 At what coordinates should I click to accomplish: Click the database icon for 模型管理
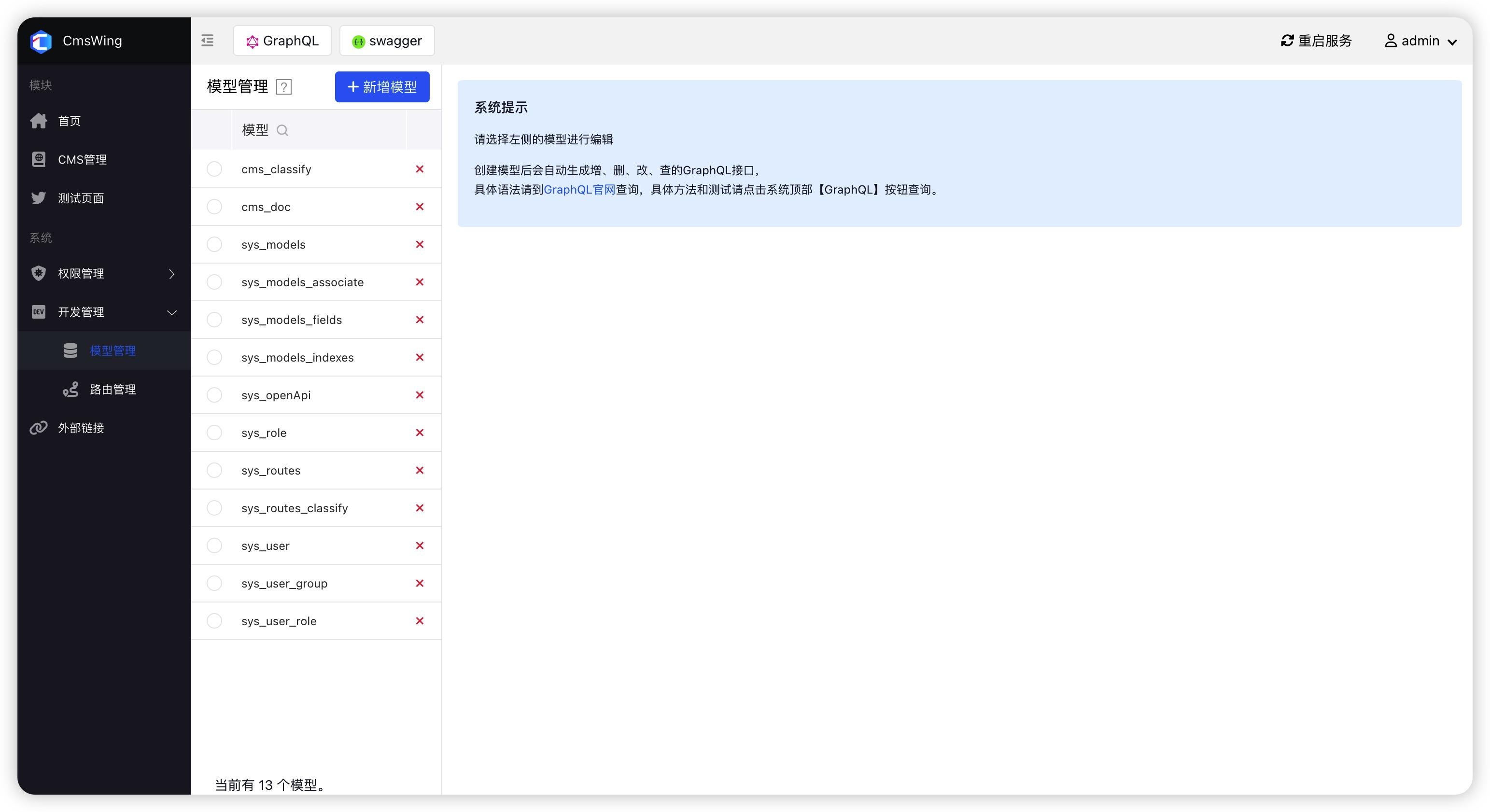[x=70, y=350]
